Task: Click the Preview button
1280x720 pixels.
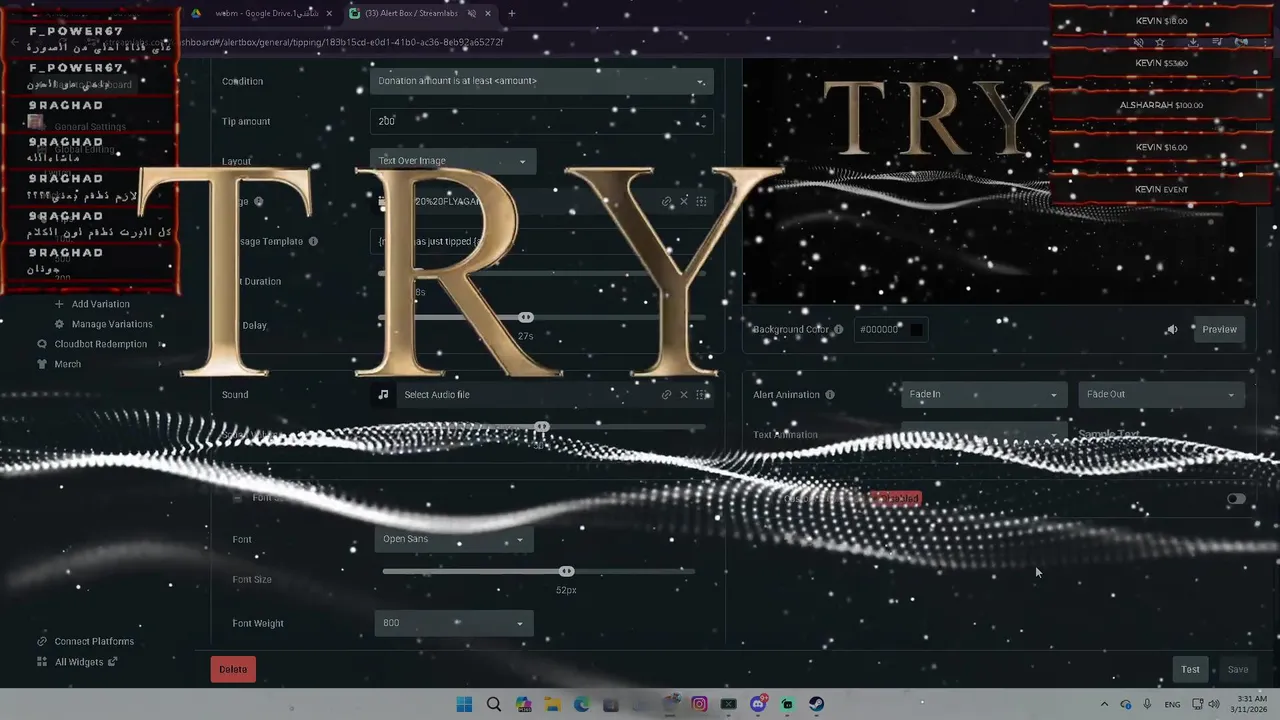Action: pyautogui.click(x=1219, y=330)
